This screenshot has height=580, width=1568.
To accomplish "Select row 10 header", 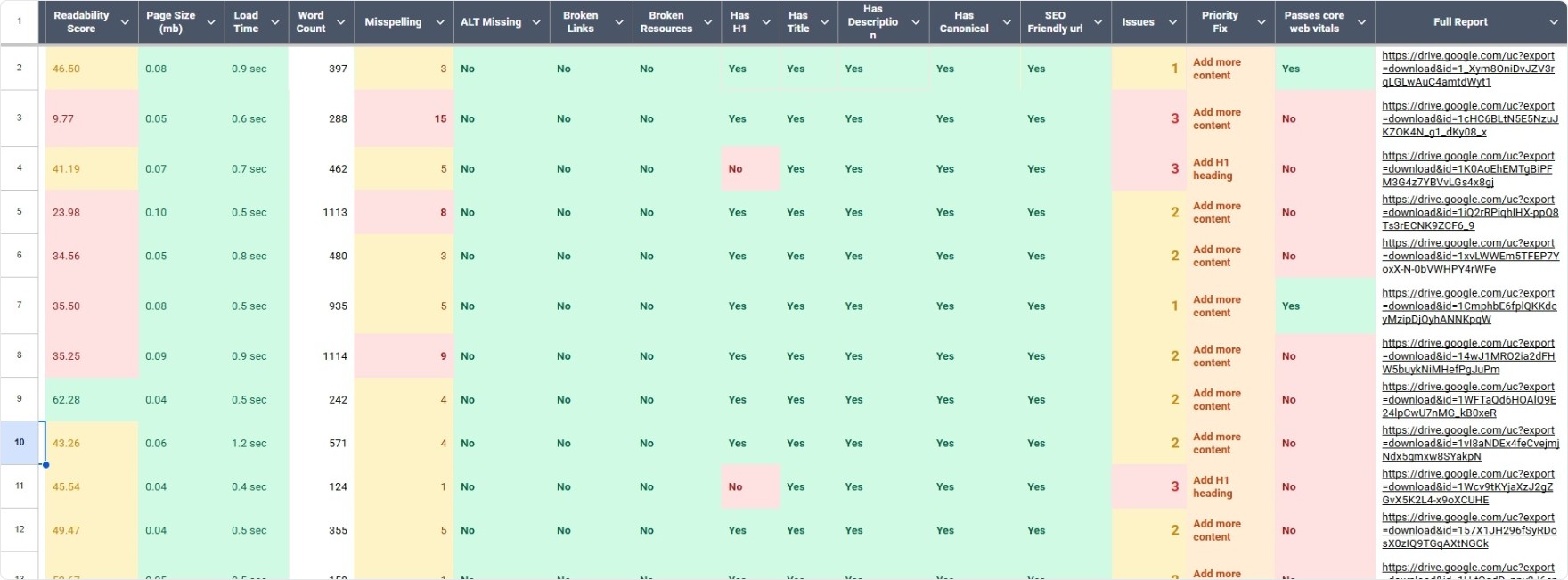I will coord(20,442).
